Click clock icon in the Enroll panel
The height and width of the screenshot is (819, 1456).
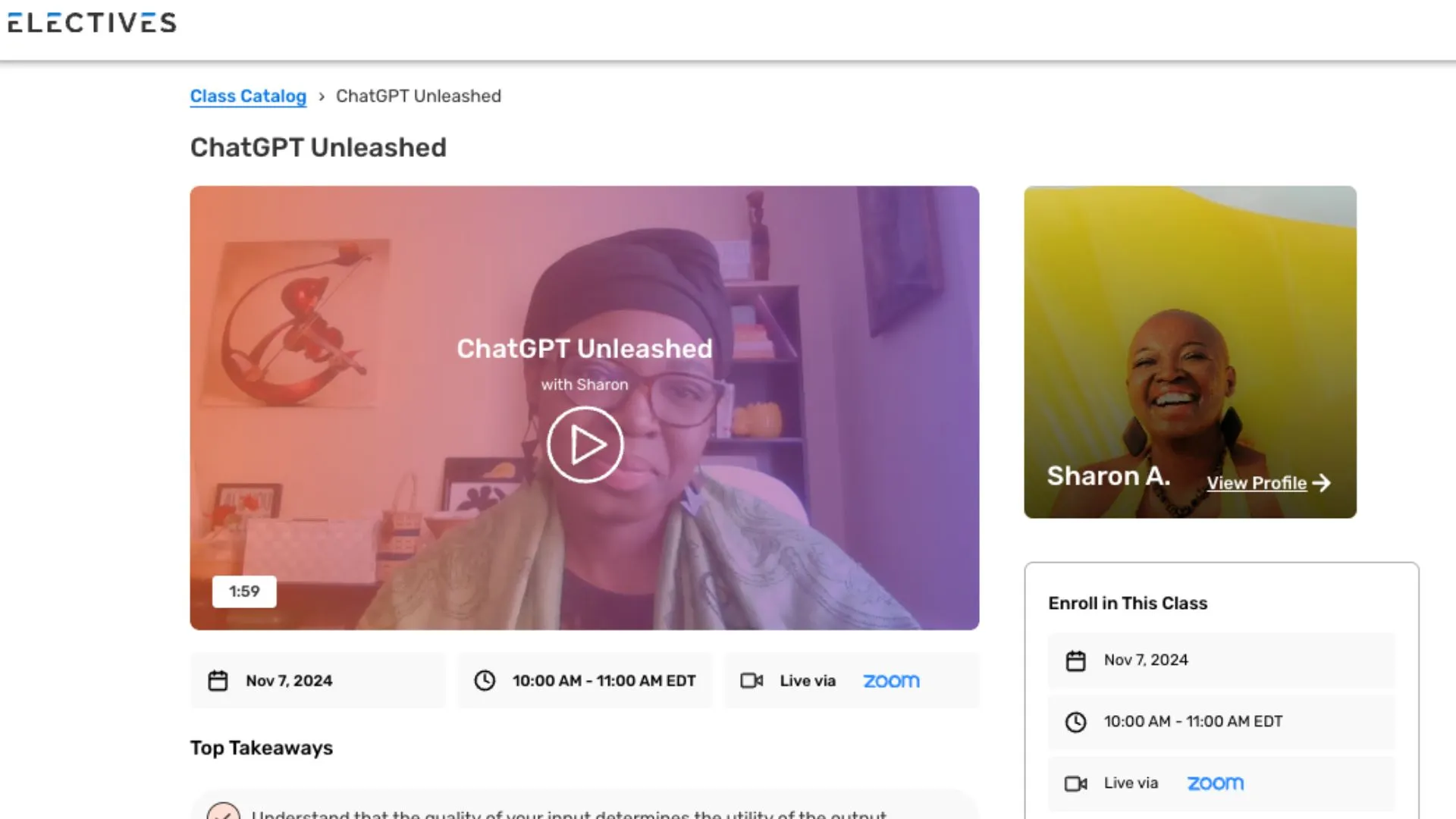(x=1075, y=722)
